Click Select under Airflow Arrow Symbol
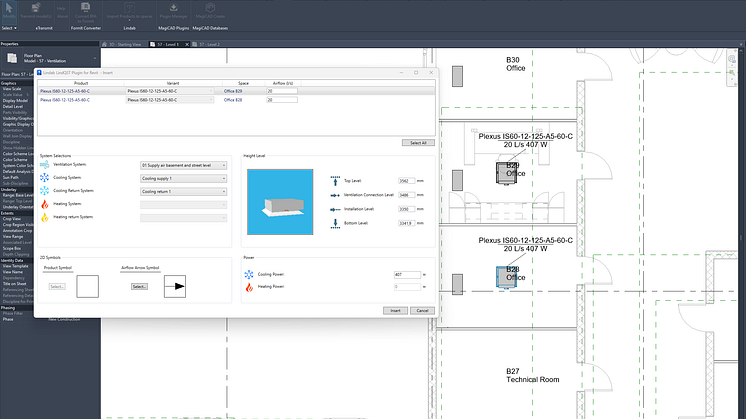Viewport: 746px width, 419px height. (139, 287)
